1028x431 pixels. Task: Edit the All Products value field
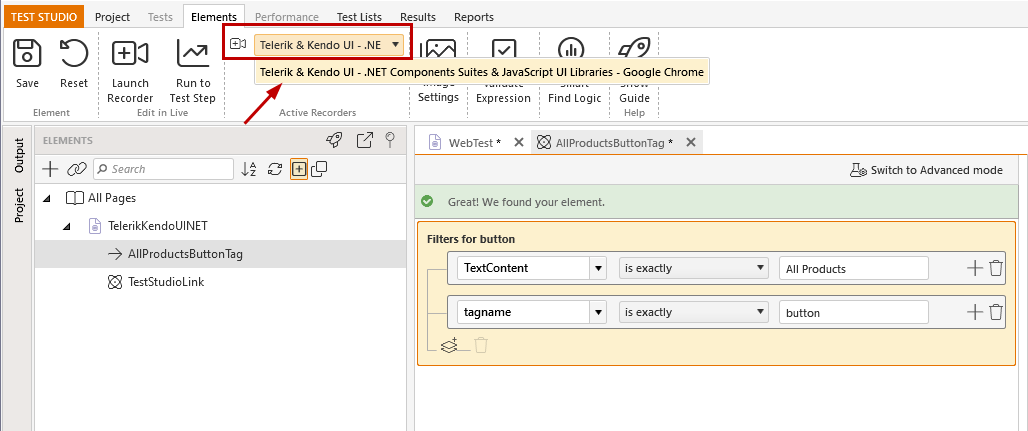[x=854, y=268]
